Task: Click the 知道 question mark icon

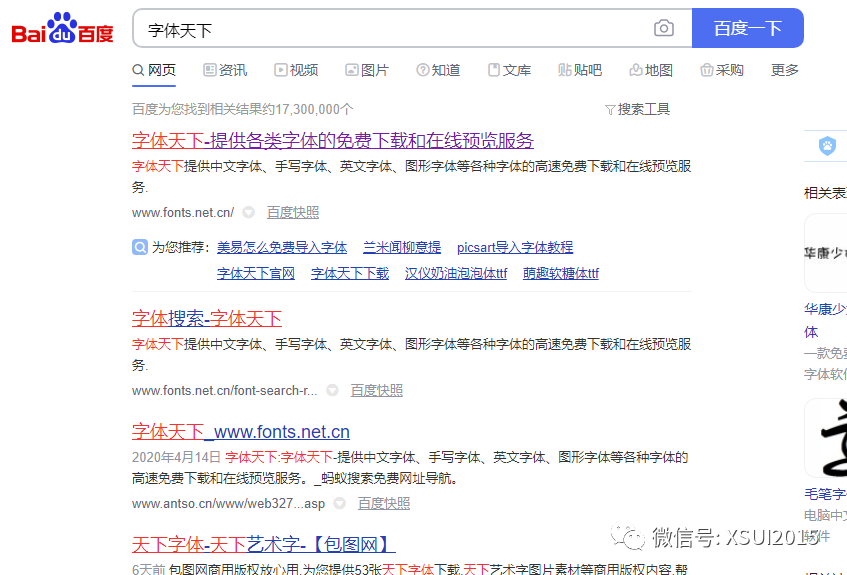Action: coord(422,70)
